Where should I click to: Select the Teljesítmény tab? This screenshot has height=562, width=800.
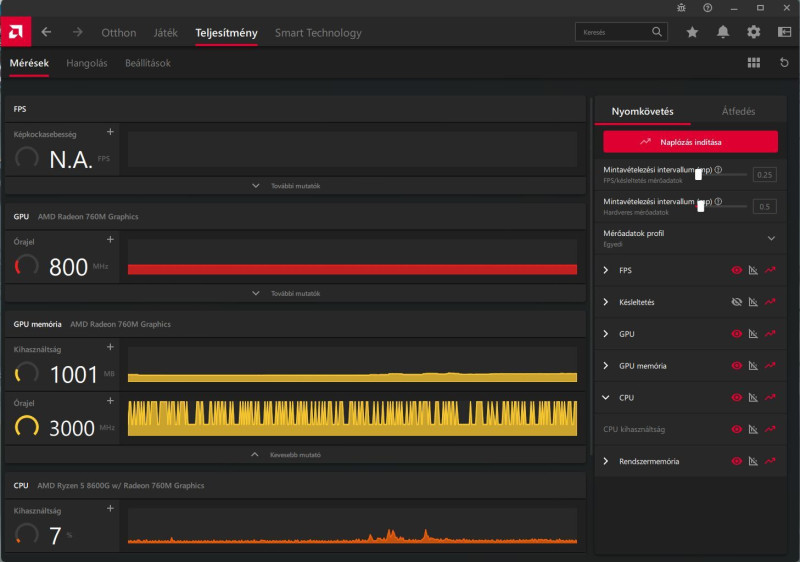[226, 33]
